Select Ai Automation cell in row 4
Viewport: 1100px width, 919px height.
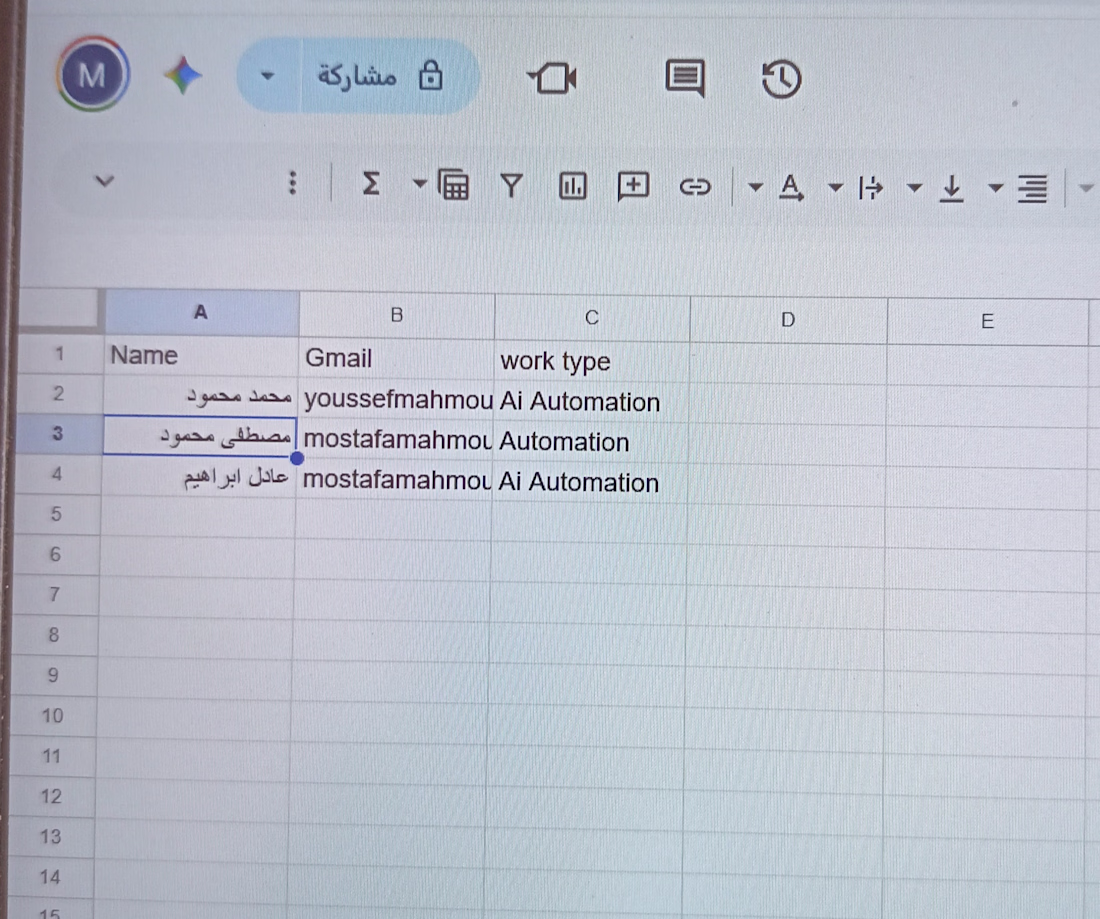coord(589,482)
